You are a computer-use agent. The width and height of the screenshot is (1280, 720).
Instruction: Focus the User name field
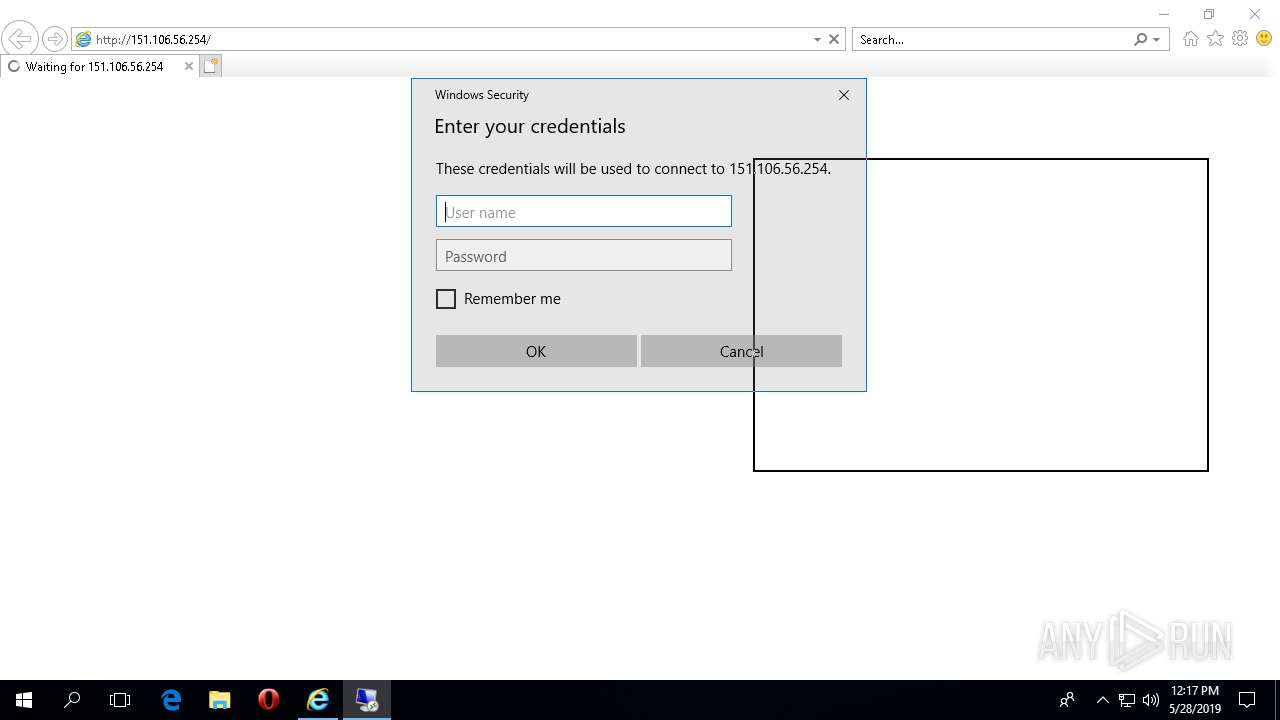584,211
